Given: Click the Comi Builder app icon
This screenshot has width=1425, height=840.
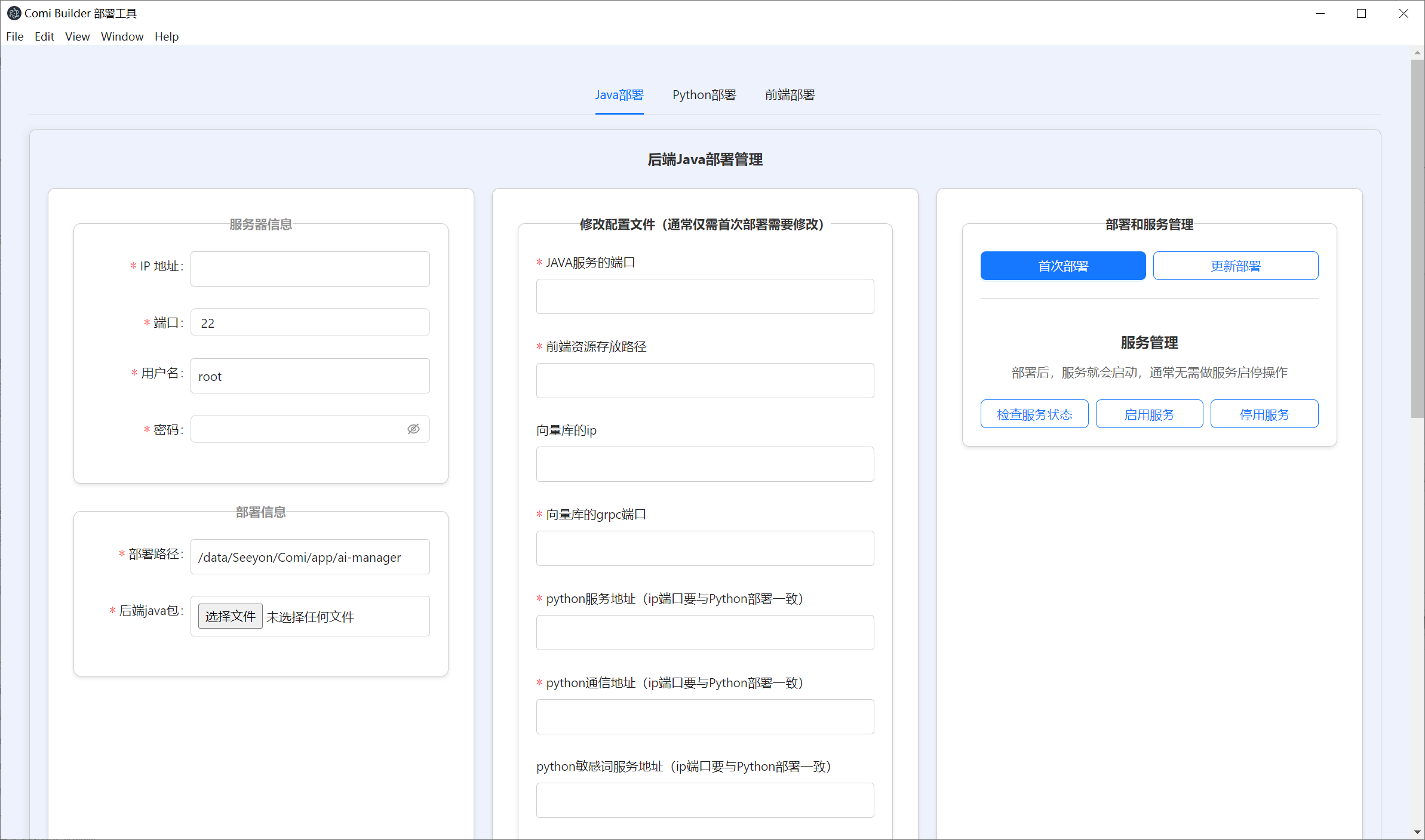Looking at the screenshot, I should (13, 13).
